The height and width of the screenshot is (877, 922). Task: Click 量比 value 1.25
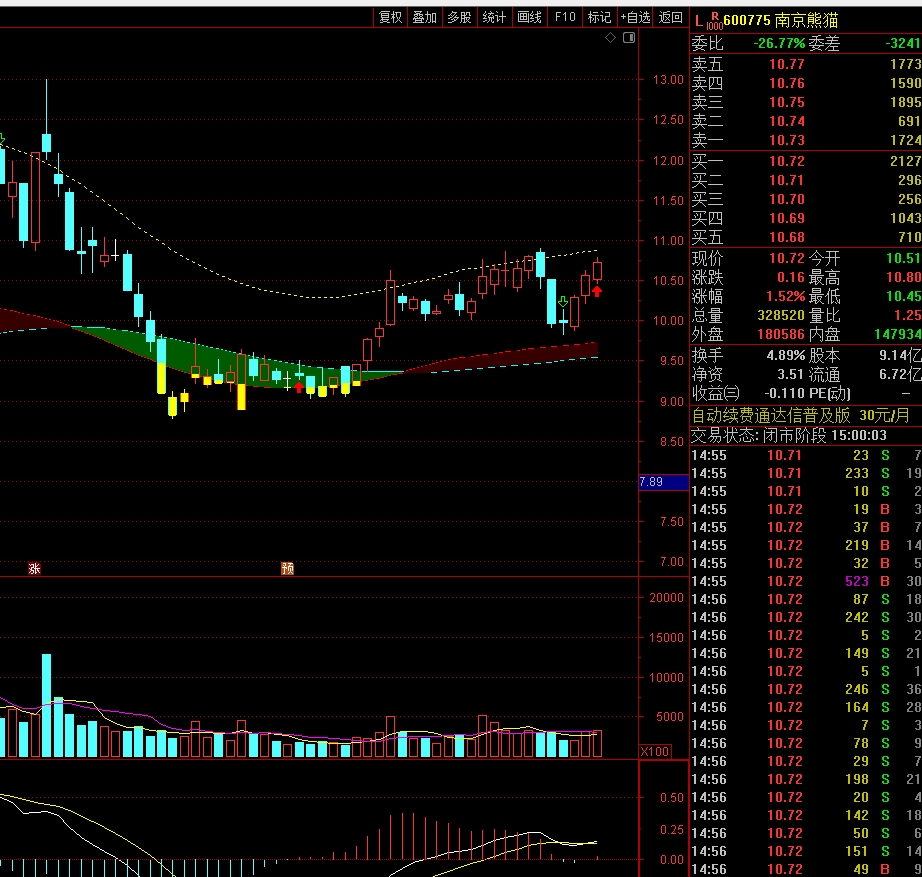point(907,315)
